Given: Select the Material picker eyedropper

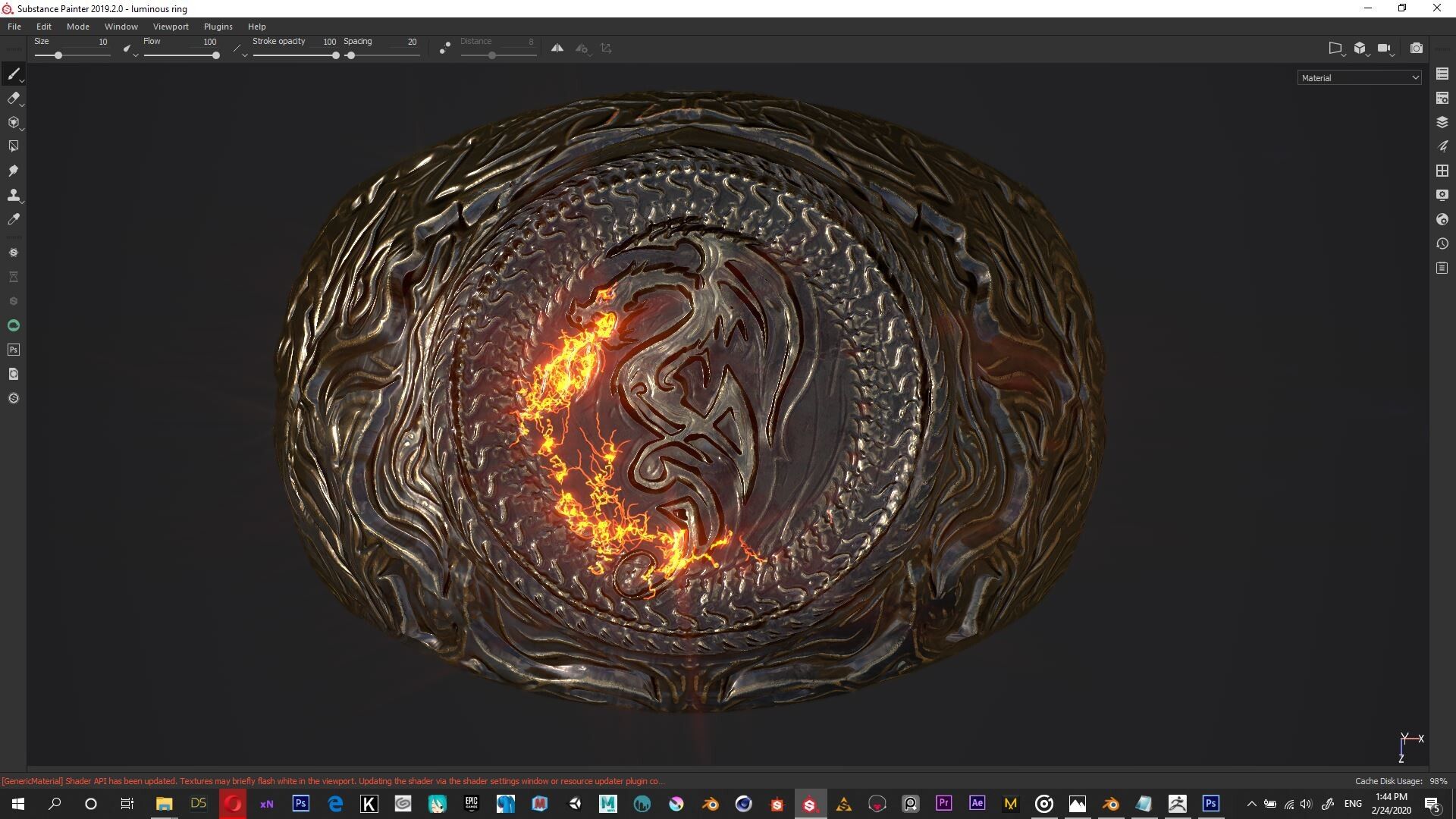Looking at the screenshot, I should pyautogui.click(x=13, y=219).
